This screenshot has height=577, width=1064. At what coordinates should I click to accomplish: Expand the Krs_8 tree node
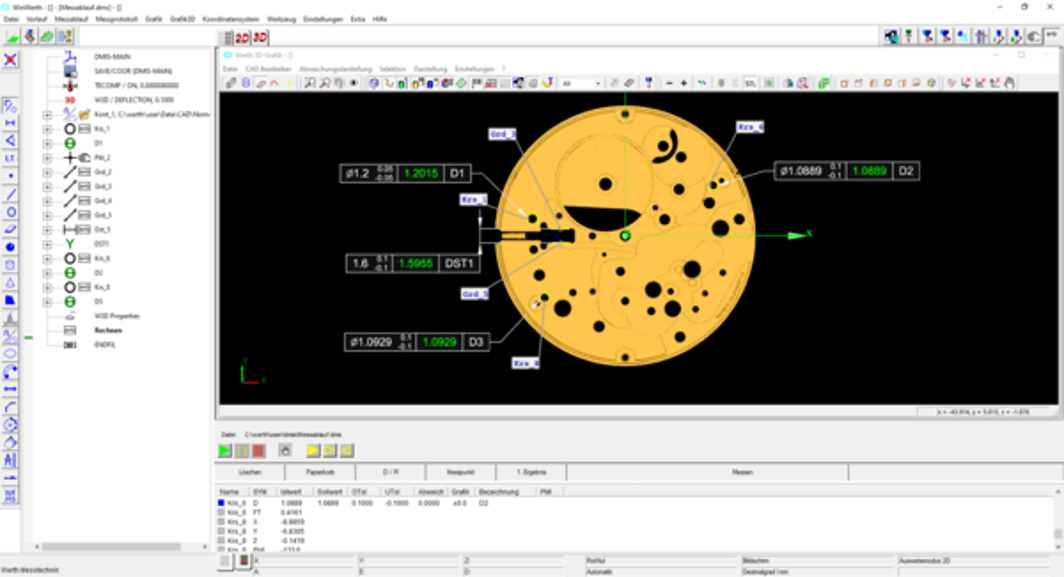(47, 287)
